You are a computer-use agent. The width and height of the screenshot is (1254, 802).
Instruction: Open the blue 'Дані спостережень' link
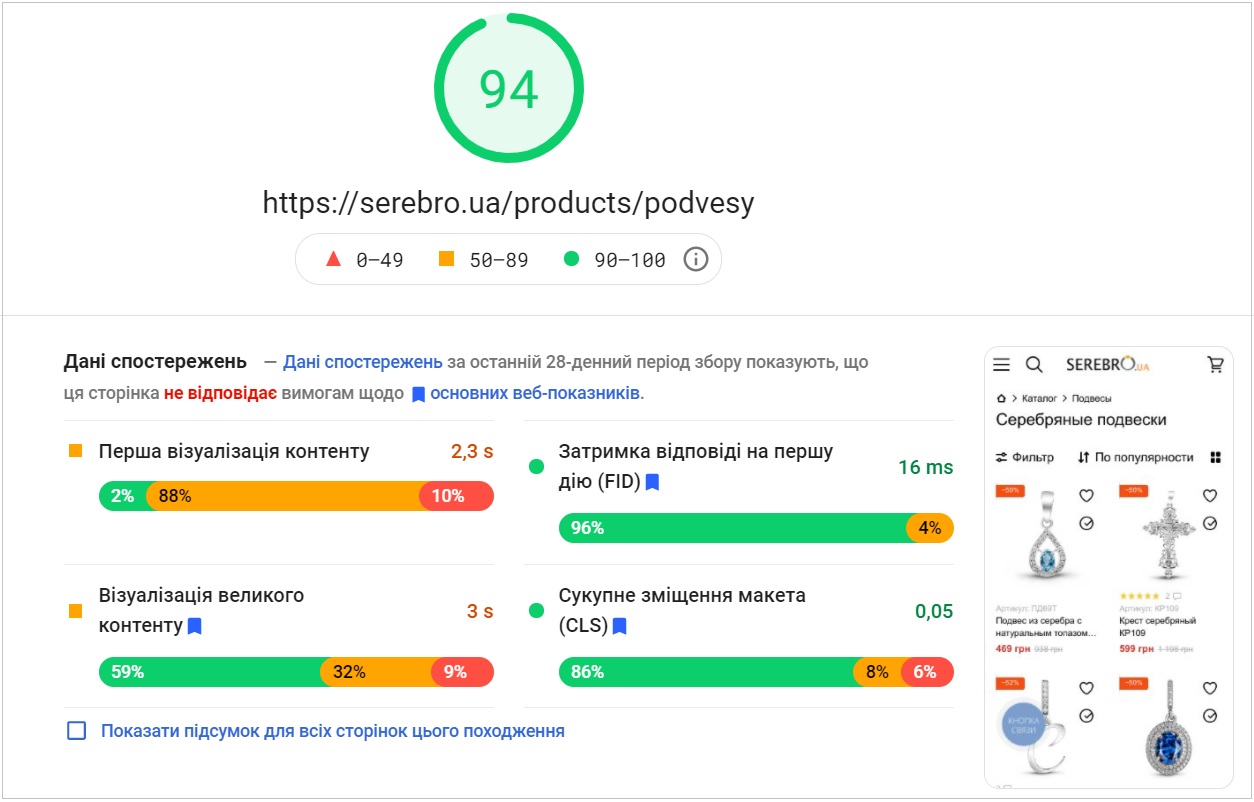click(x=362, y=362)
